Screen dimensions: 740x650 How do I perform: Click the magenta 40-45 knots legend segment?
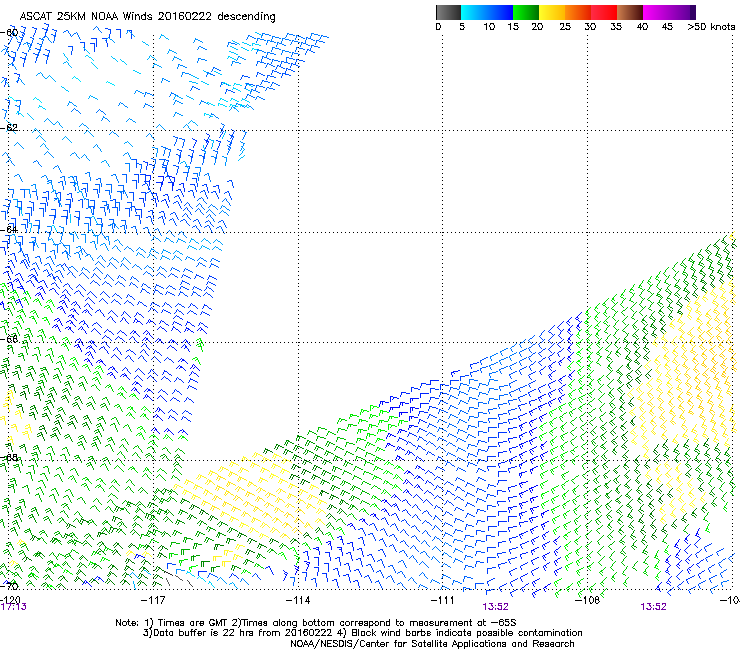(656, 12)
